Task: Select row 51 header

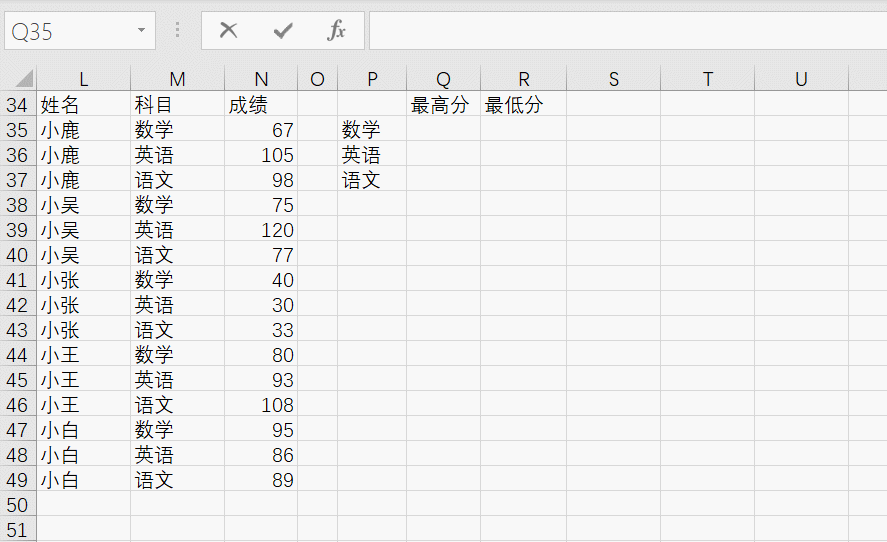Action: [18, 530]
